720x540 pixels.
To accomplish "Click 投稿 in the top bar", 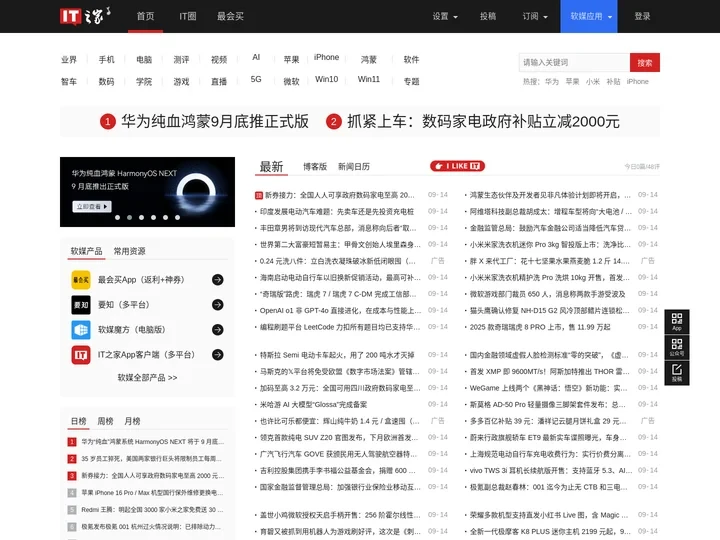I will [488, 17].
